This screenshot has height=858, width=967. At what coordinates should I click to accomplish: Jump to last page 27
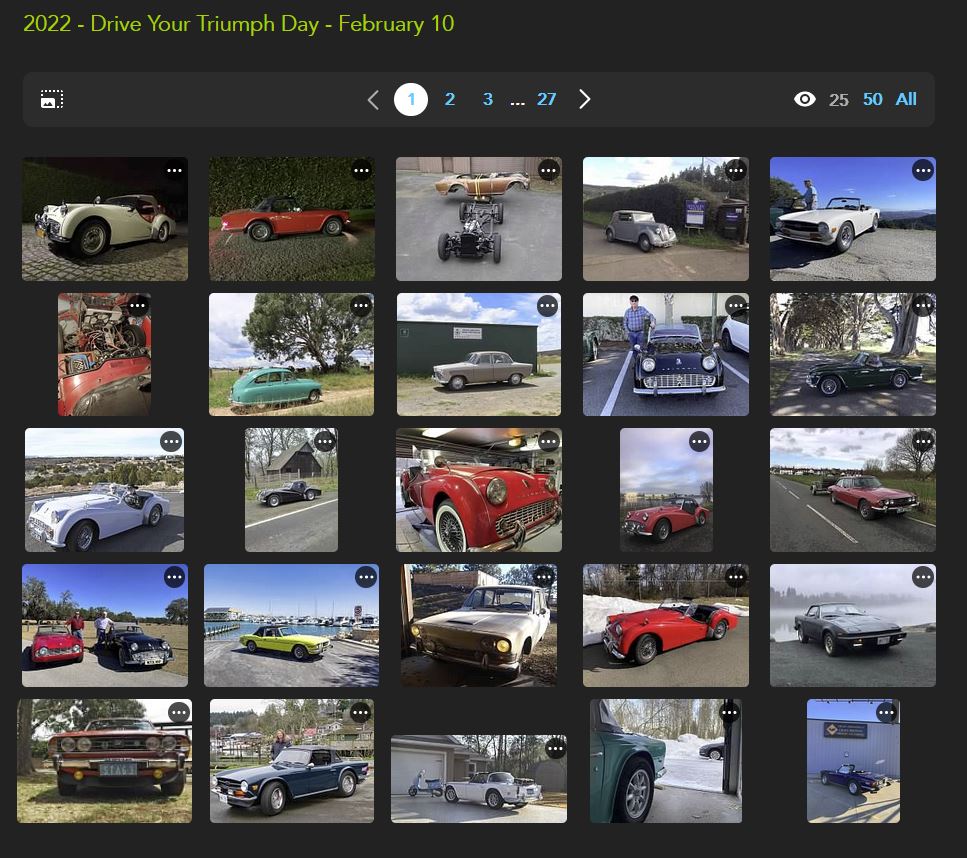click(546, 99)
